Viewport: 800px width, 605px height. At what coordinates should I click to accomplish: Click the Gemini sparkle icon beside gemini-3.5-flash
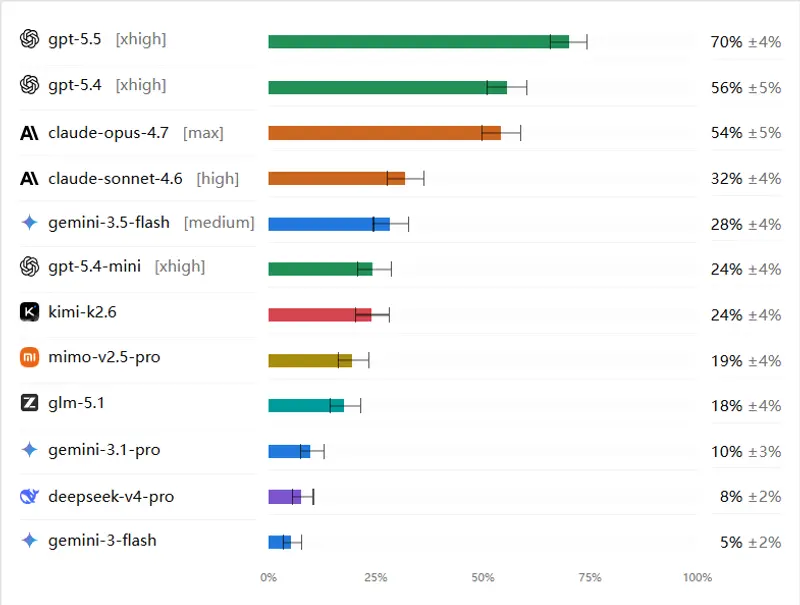tap(30, 222)
